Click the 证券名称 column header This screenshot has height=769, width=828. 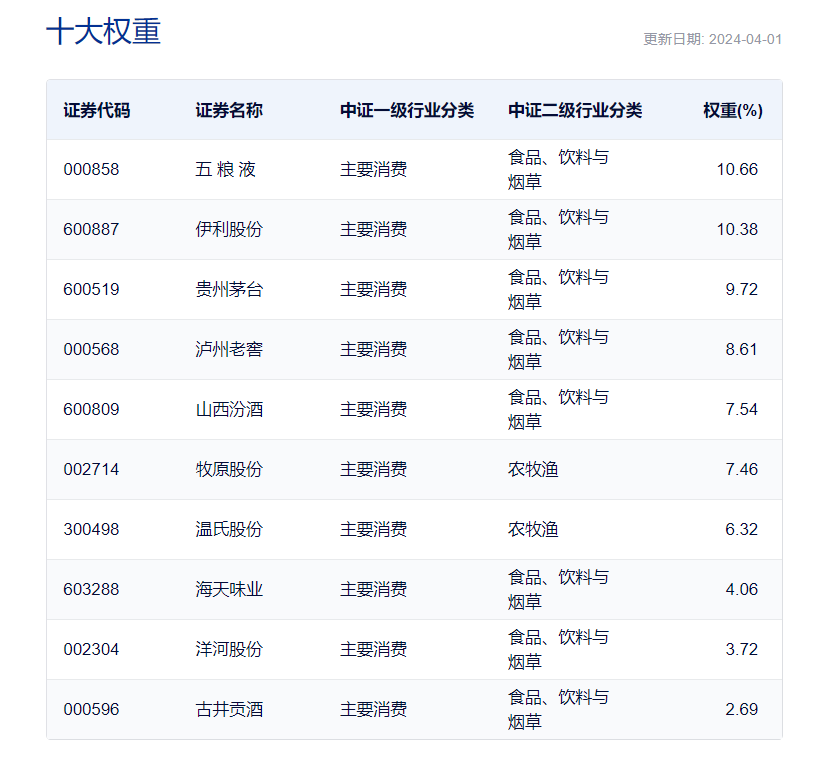(x=229, y=110)
